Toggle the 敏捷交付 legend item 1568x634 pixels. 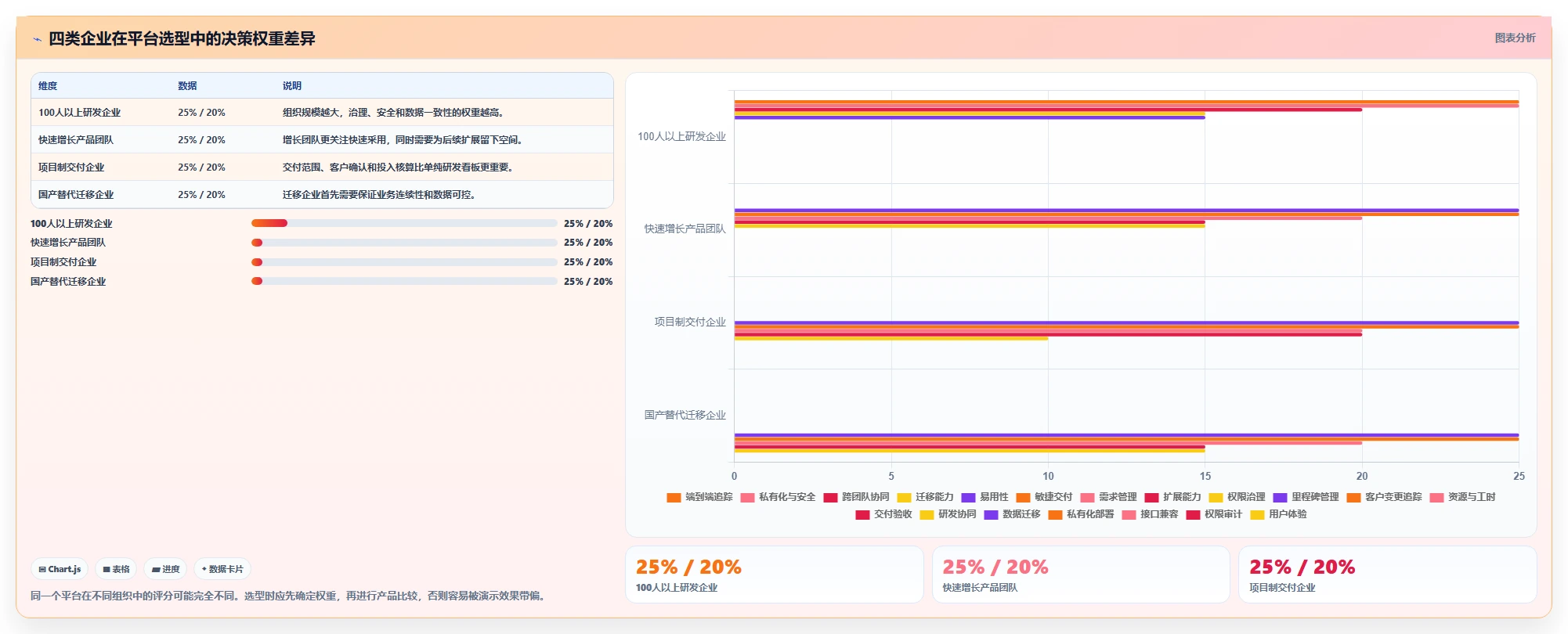[x=1044, y=497]
